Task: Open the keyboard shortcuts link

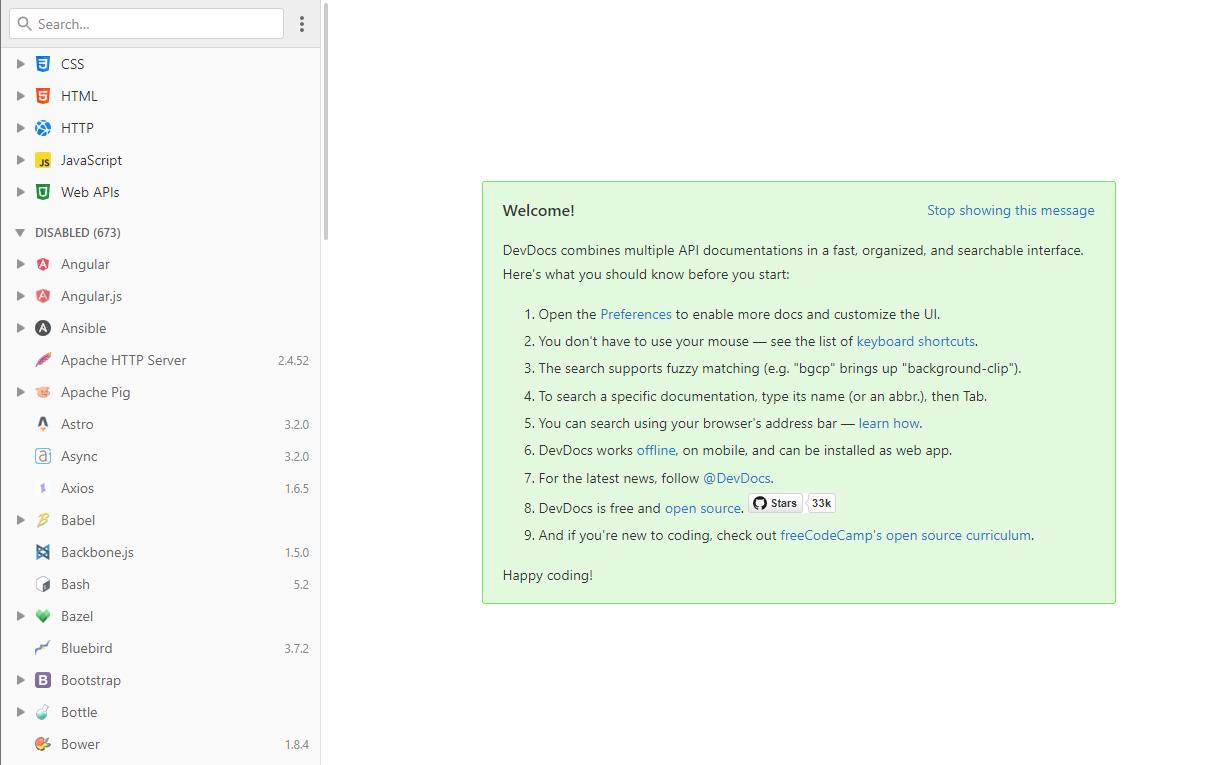Action: coord(915,341)
